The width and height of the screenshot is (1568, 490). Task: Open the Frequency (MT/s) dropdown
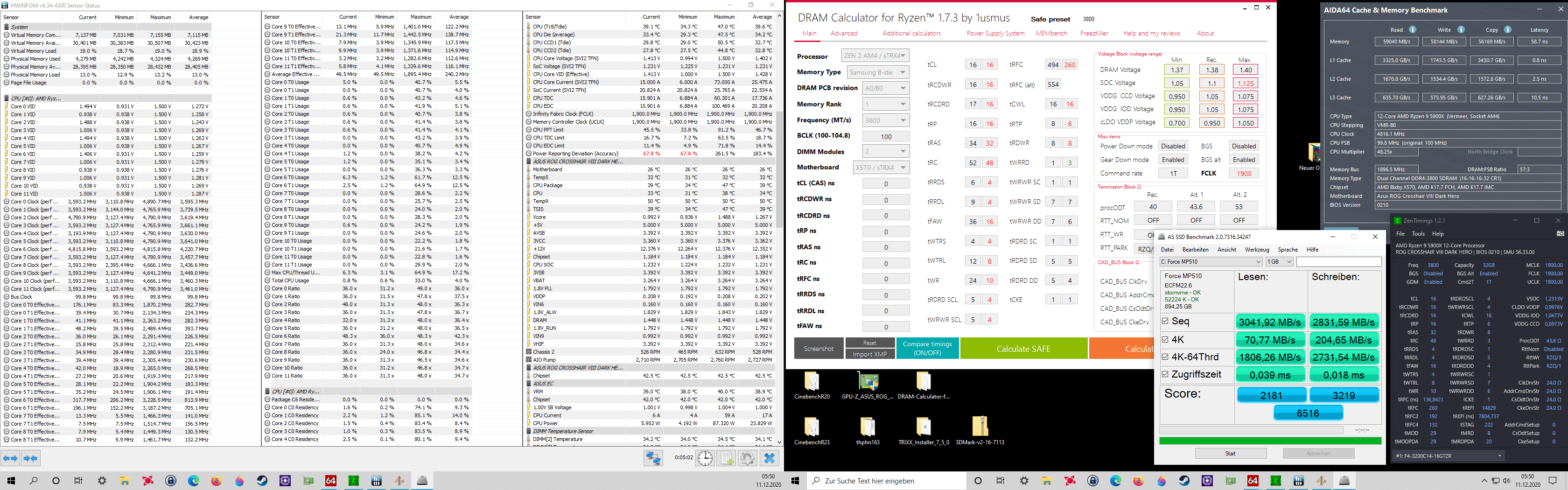(x=886, y=120)
